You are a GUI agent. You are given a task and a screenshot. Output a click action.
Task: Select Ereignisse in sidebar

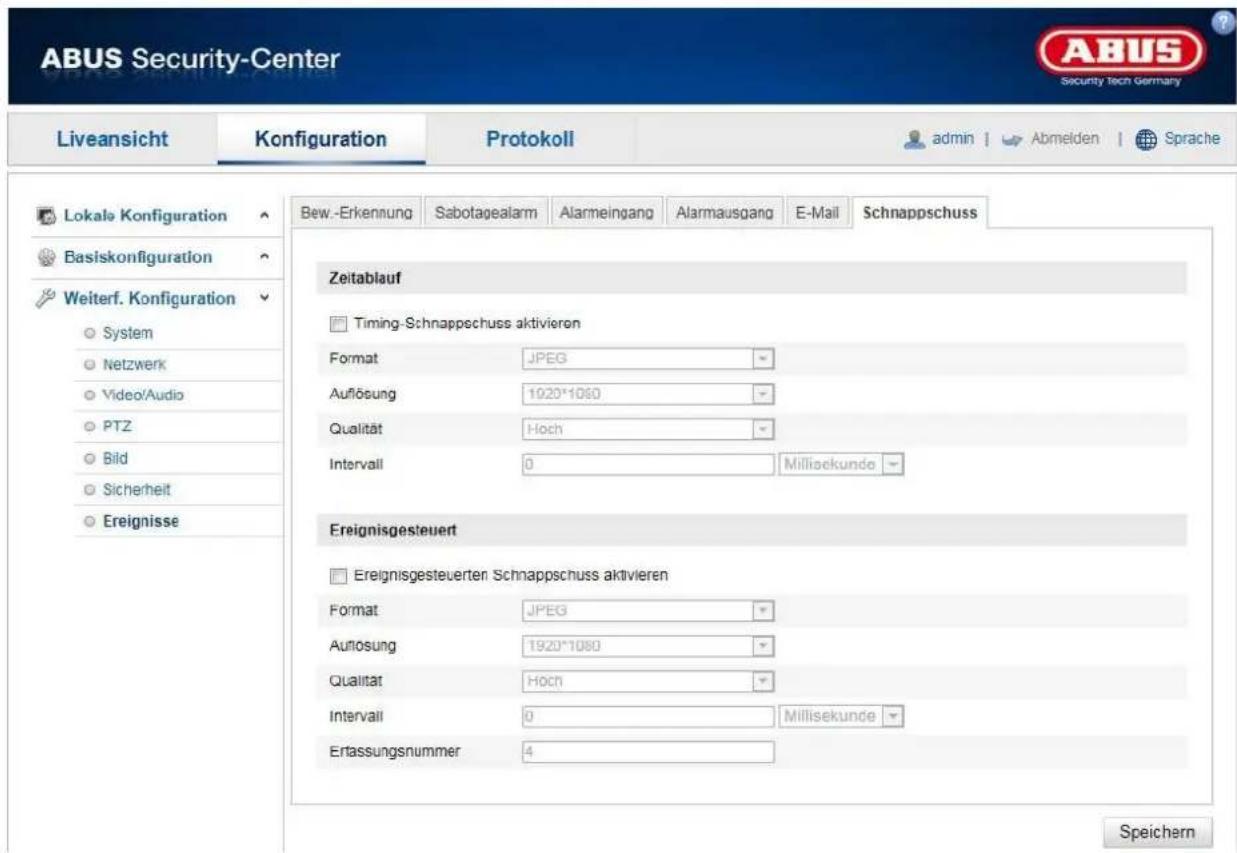(x=139, y=521)
